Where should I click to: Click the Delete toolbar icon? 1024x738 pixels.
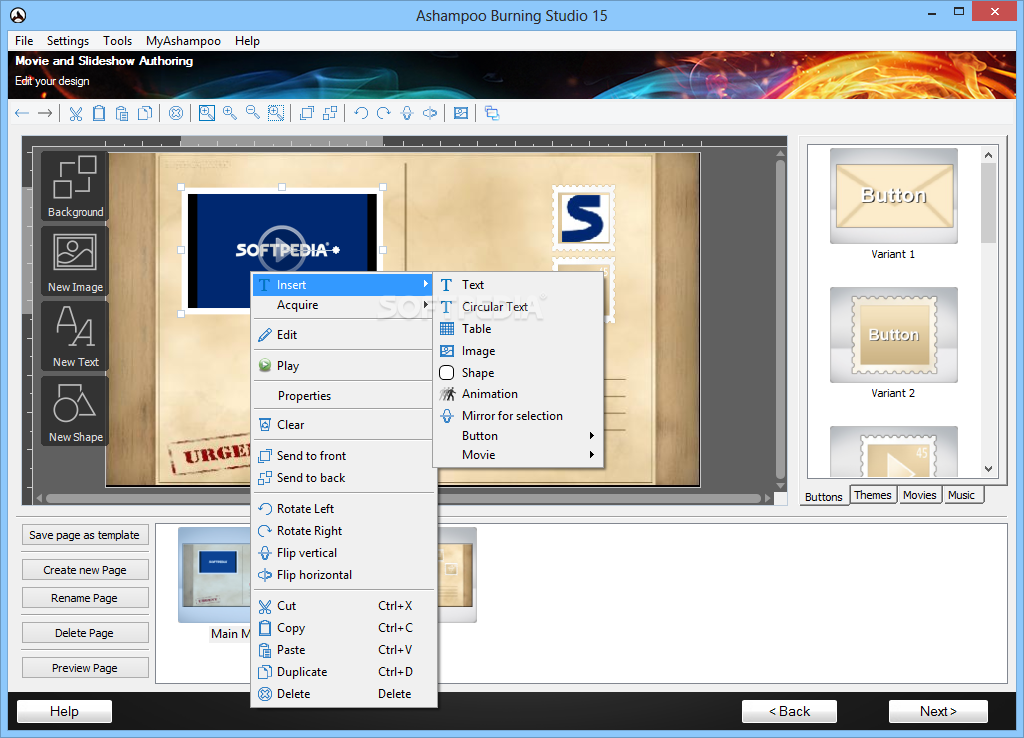[176, 114]
